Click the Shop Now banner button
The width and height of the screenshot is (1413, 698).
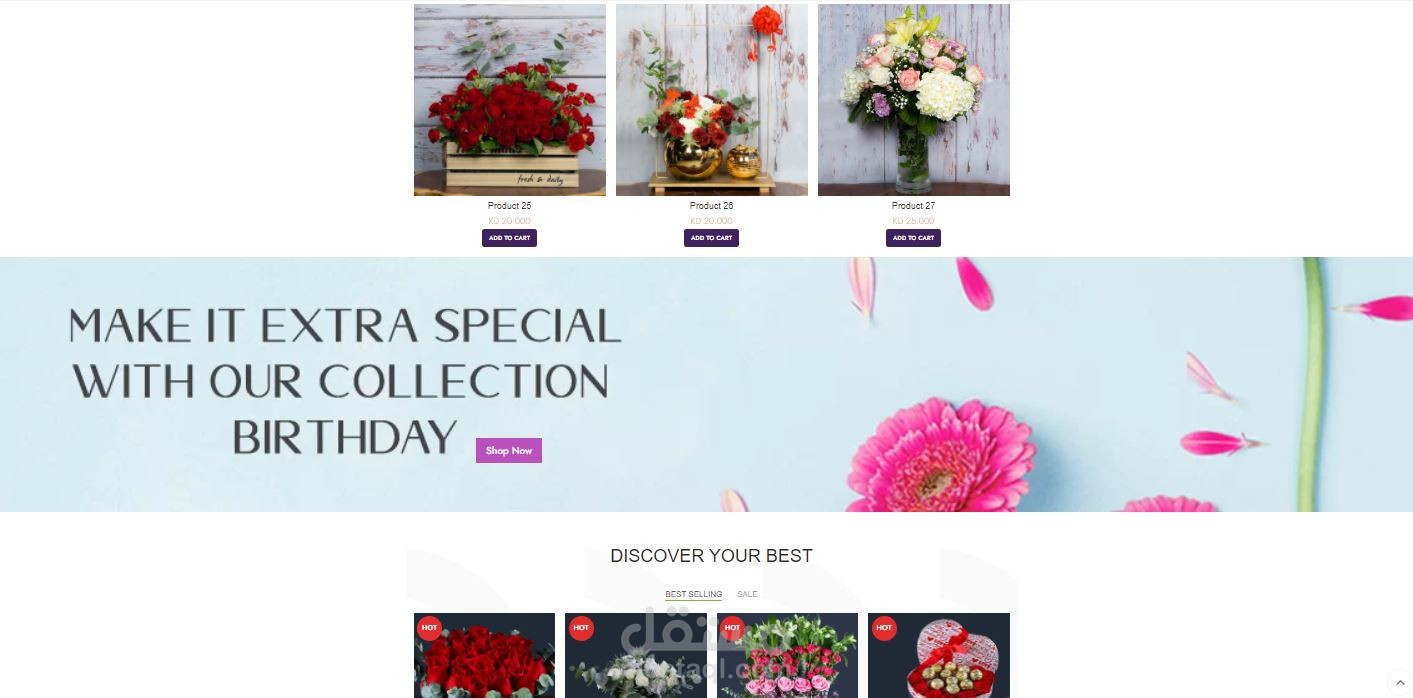509,451
